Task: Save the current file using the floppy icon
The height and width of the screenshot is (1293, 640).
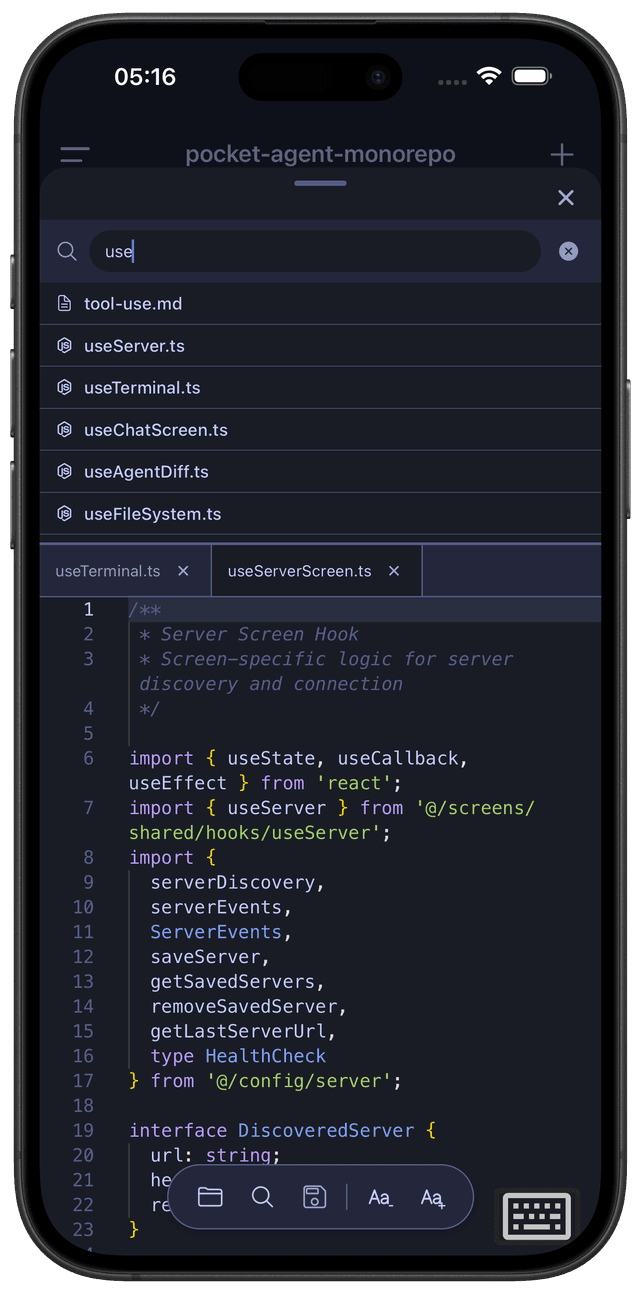Action: (314, 1196)
